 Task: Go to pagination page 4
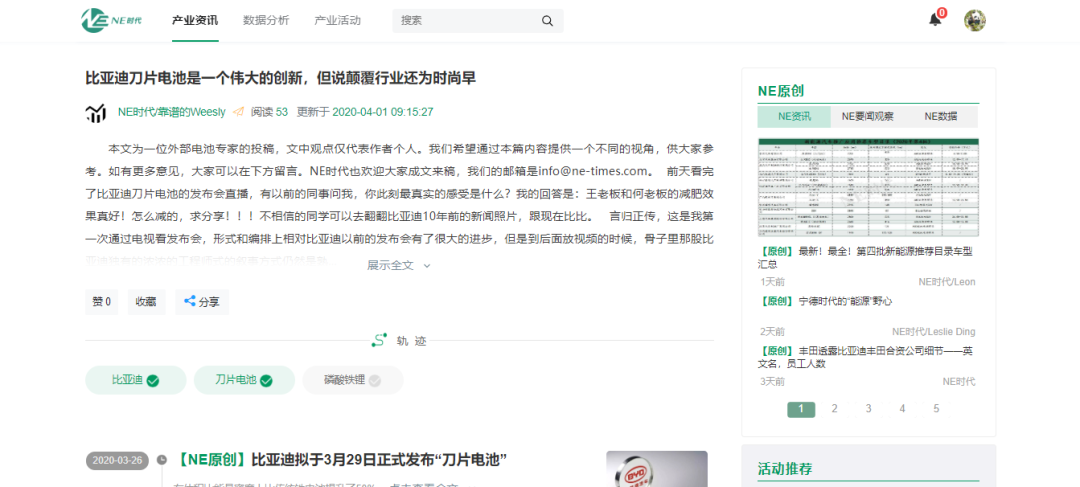click(902, 409)
